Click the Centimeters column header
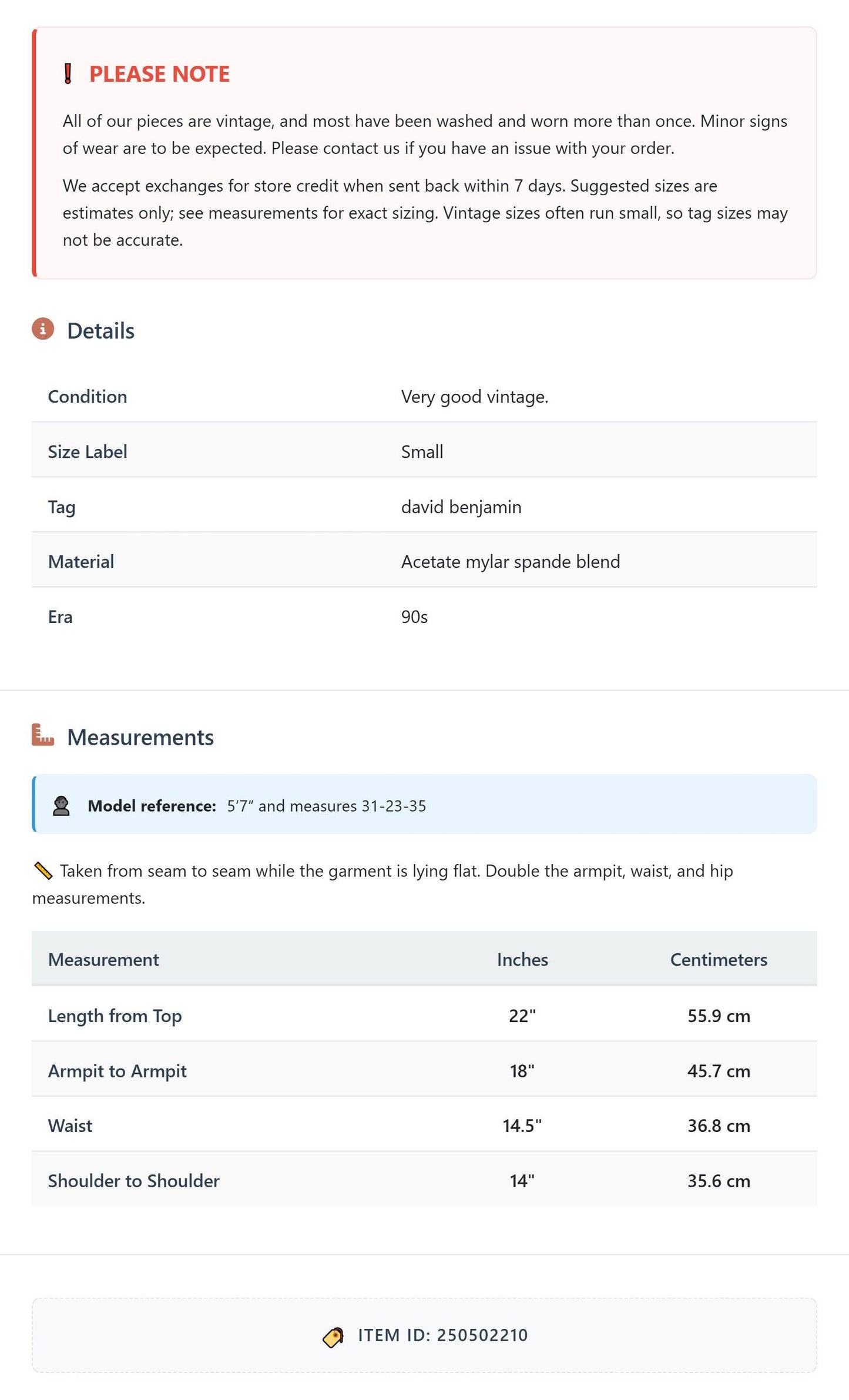This screenshot has height=1400, width=849. tap(719, 959)
